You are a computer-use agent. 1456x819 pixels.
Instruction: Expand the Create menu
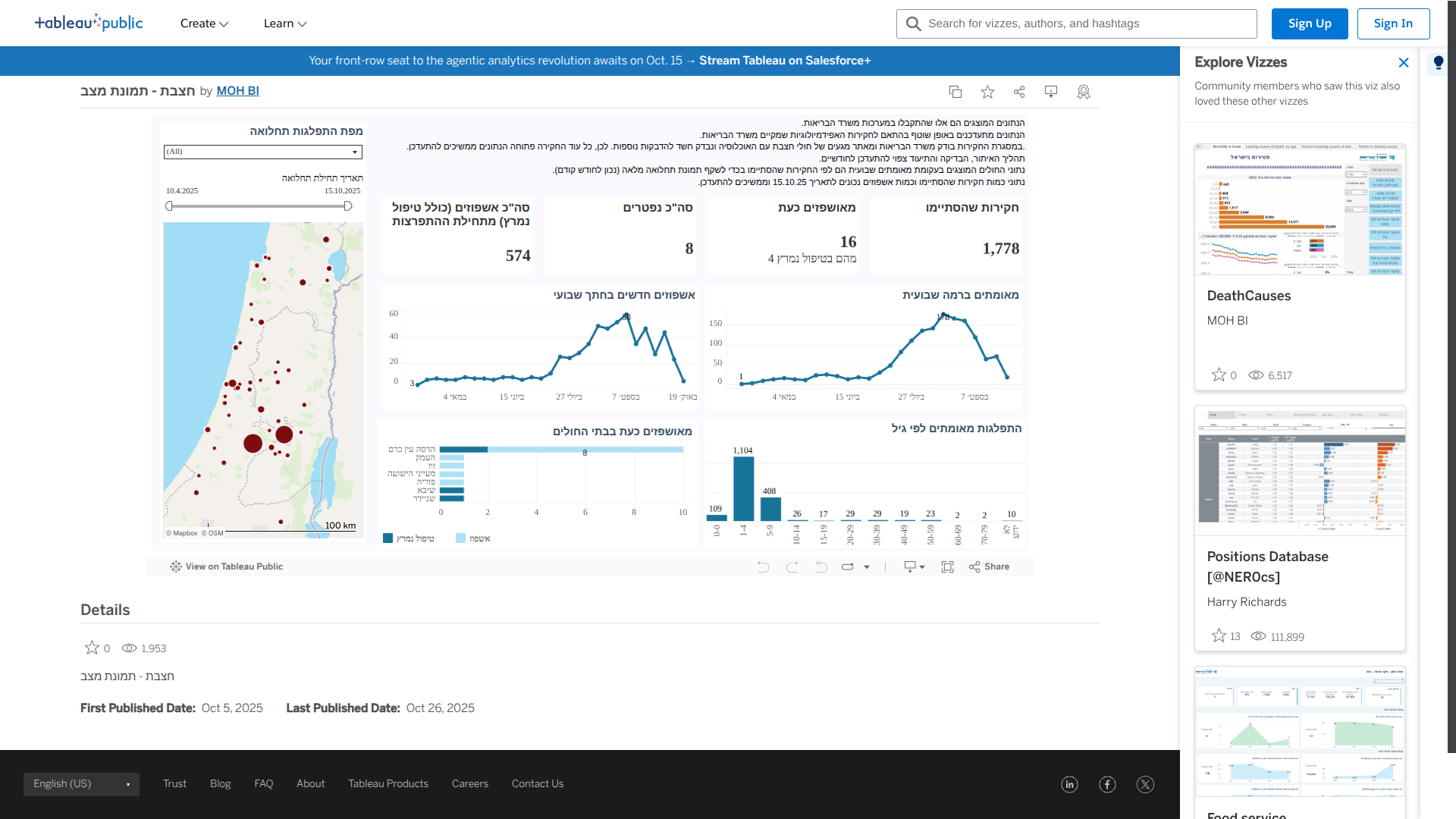[x=204, y=24]
